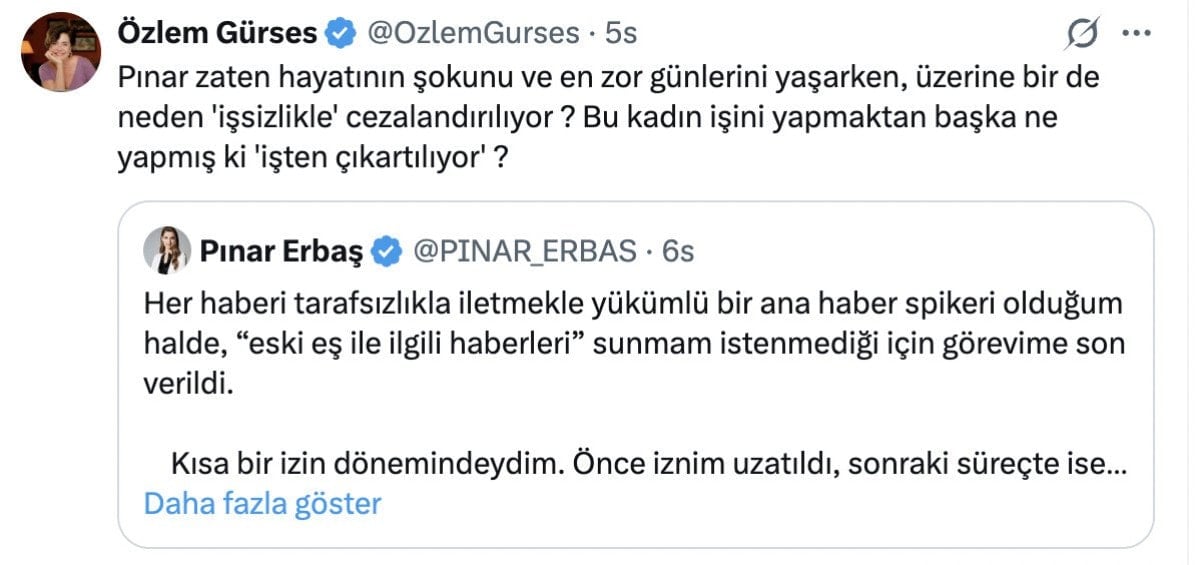Viewport: 1200px width, 565px height.
Task: Click verified badge next to Pınar Erbaş
Action: coord(385,251)
